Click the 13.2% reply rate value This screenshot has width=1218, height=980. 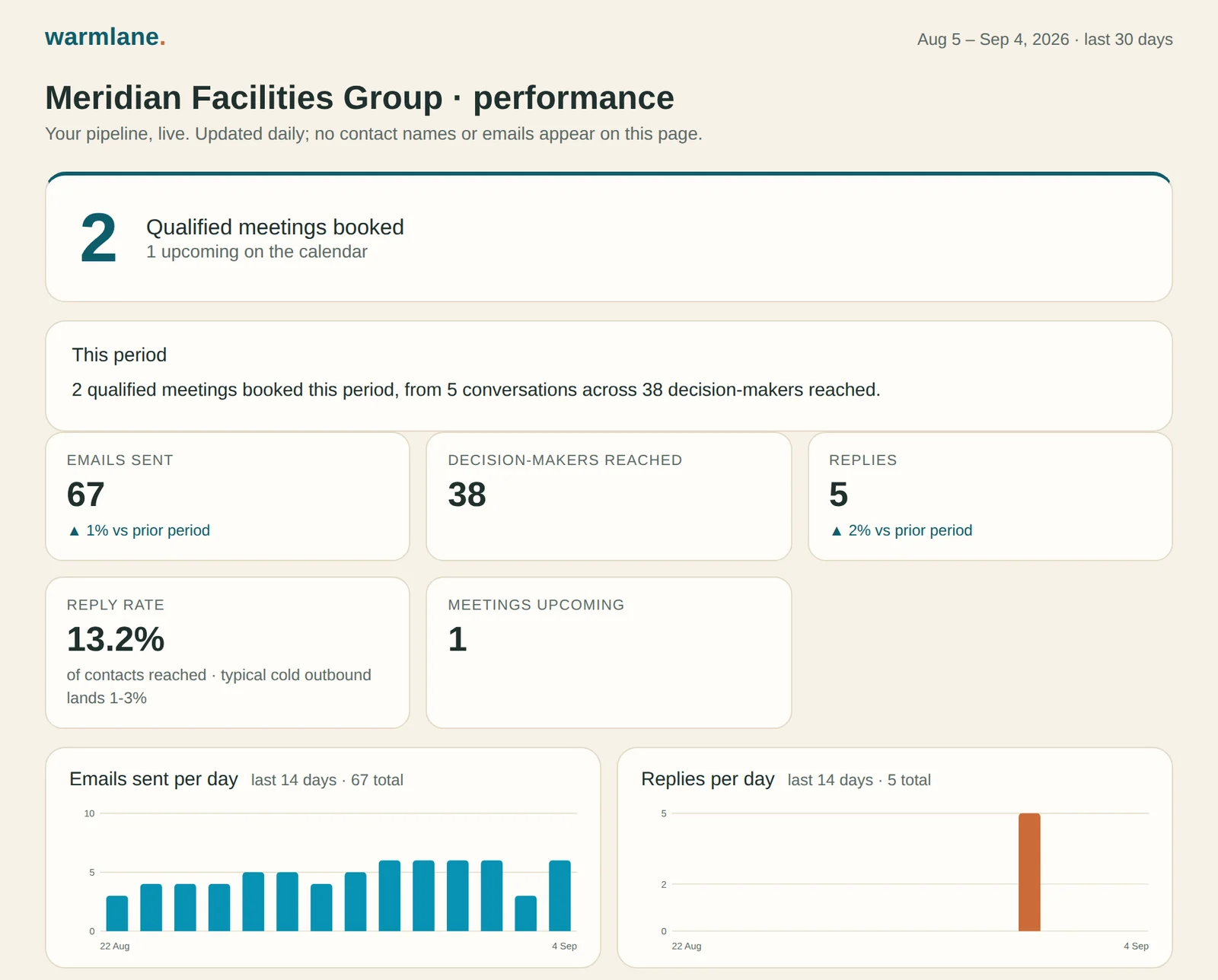[115, 639]
